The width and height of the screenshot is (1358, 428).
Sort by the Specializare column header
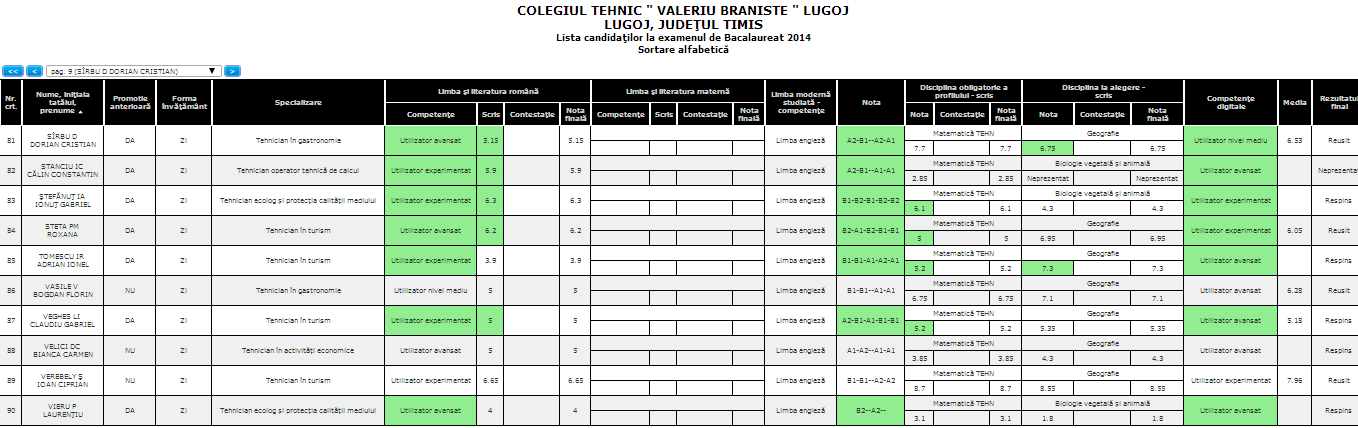[x=298, y=103]
